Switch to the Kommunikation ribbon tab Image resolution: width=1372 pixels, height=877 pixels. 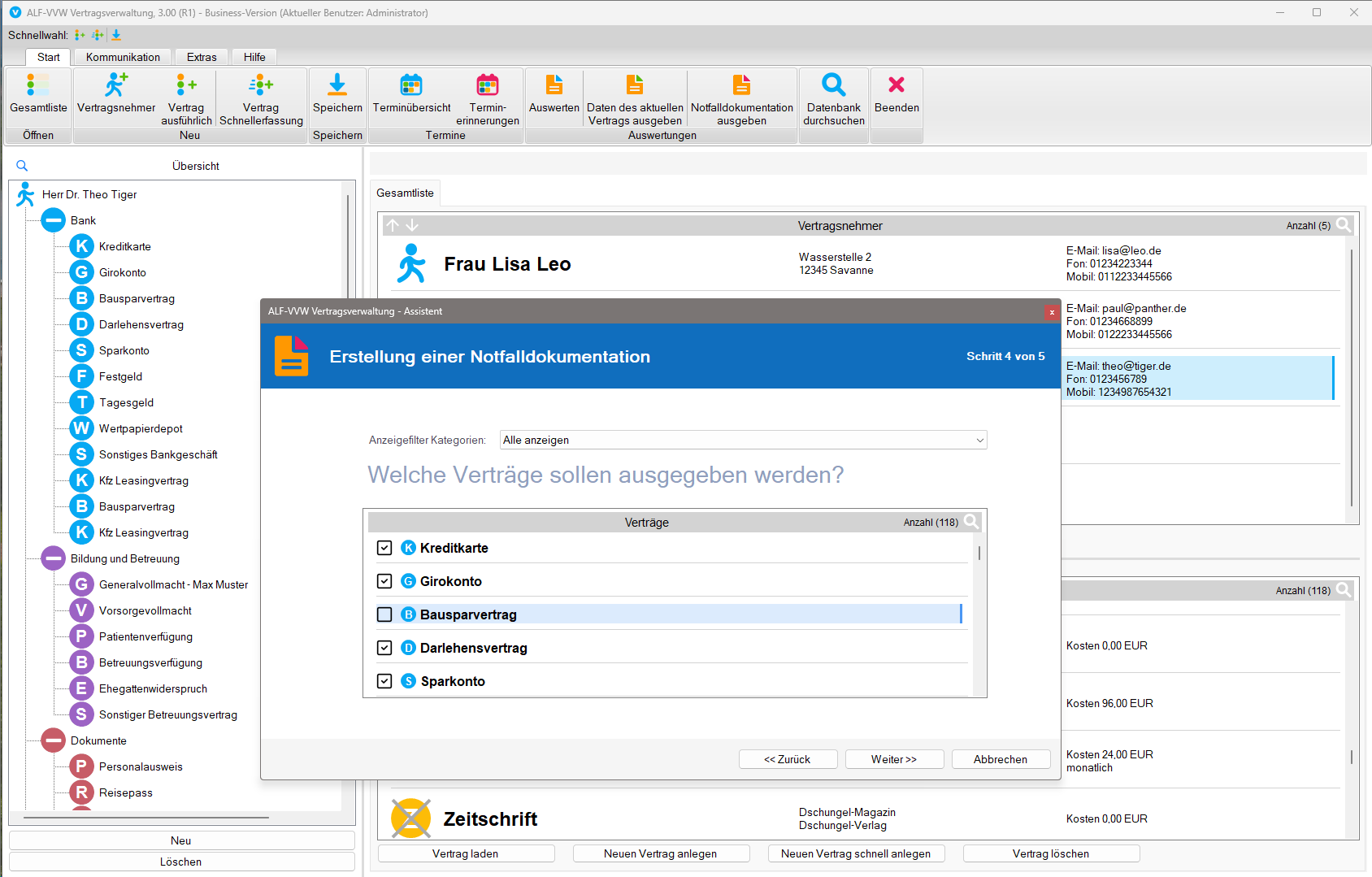tap(123, 57)
